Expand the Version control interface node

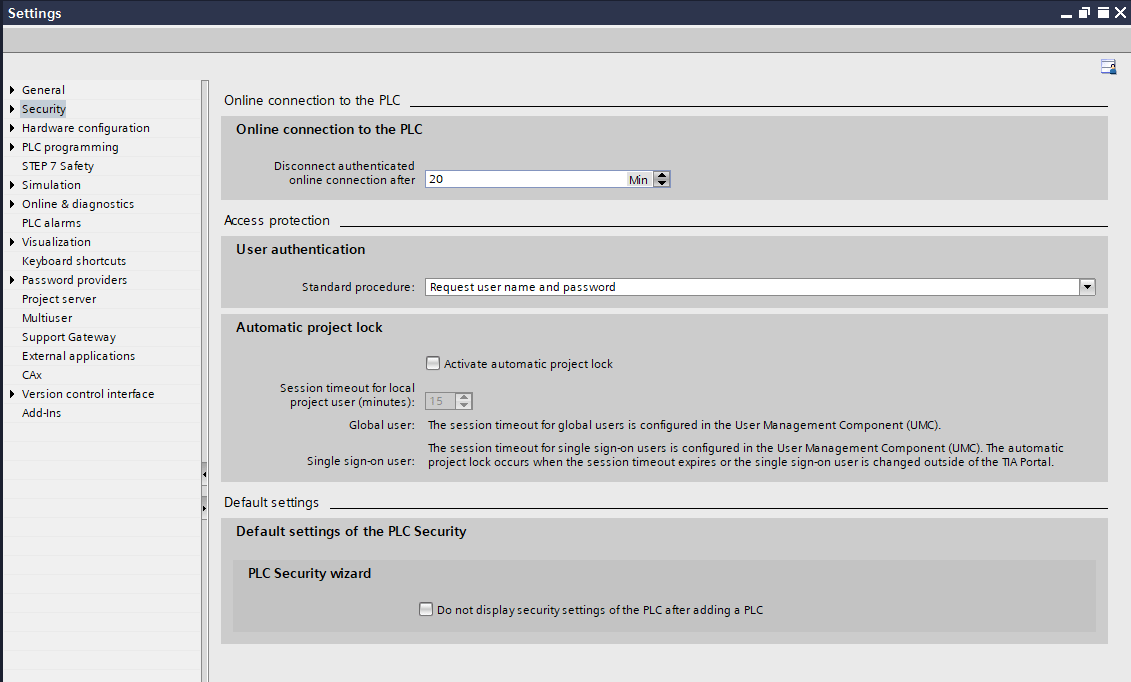(12, 394)
